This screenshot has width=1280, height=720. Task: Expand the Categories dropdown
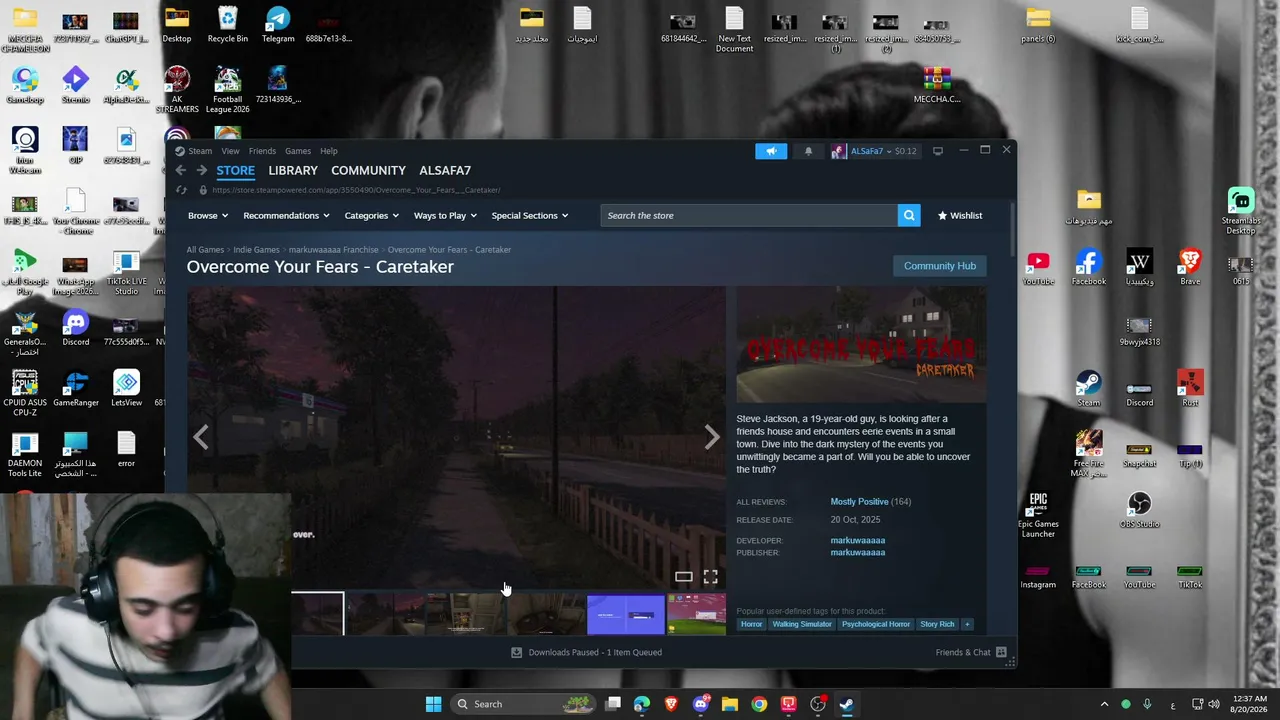(372, 216)
